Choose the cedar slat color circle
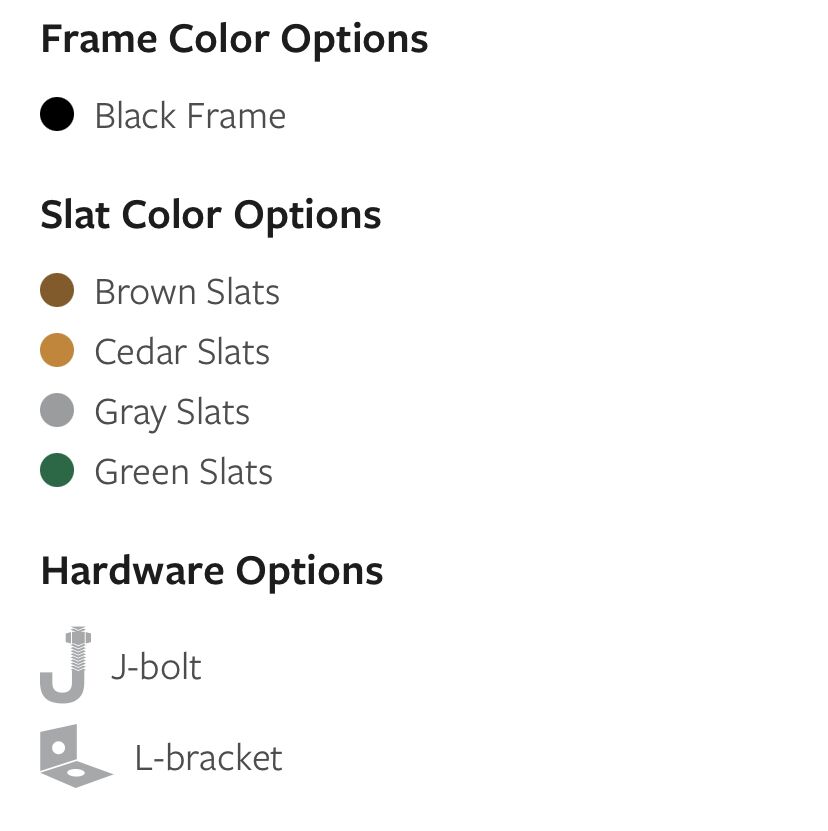 [57, 351]
